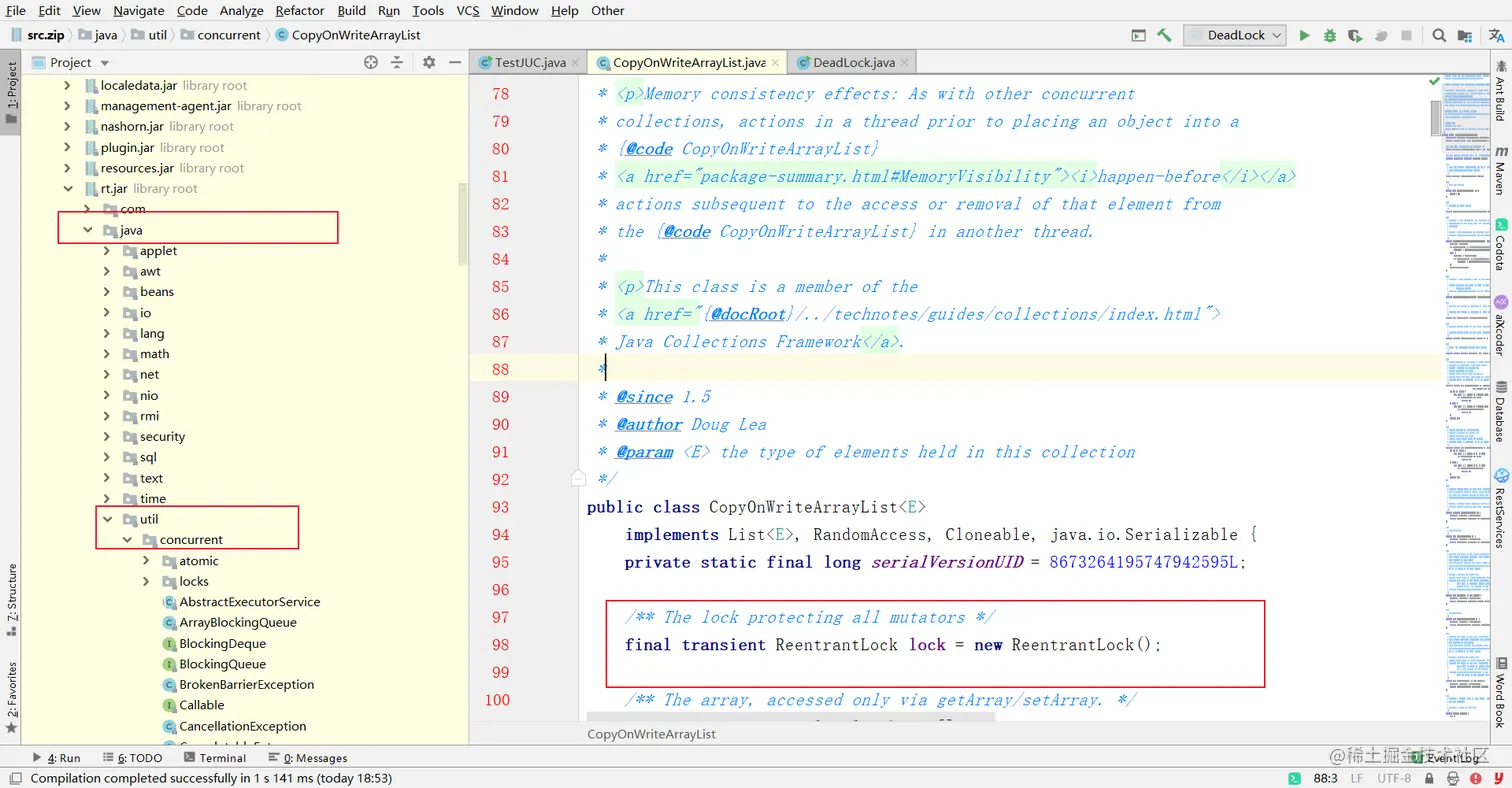Click the UTF-8 encoding status widget
Viewport: 1512px width, 788px height.
(x=1394, y=778)
